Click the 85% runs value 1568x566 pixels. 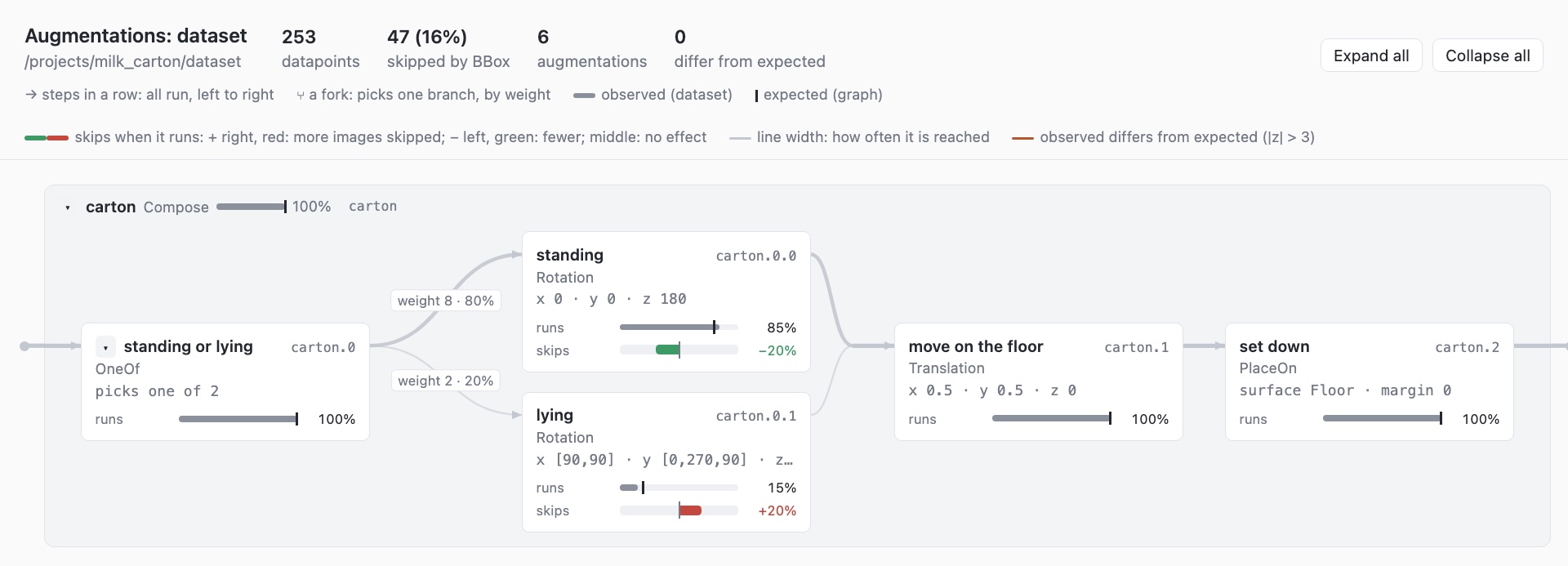coord(782,328)
